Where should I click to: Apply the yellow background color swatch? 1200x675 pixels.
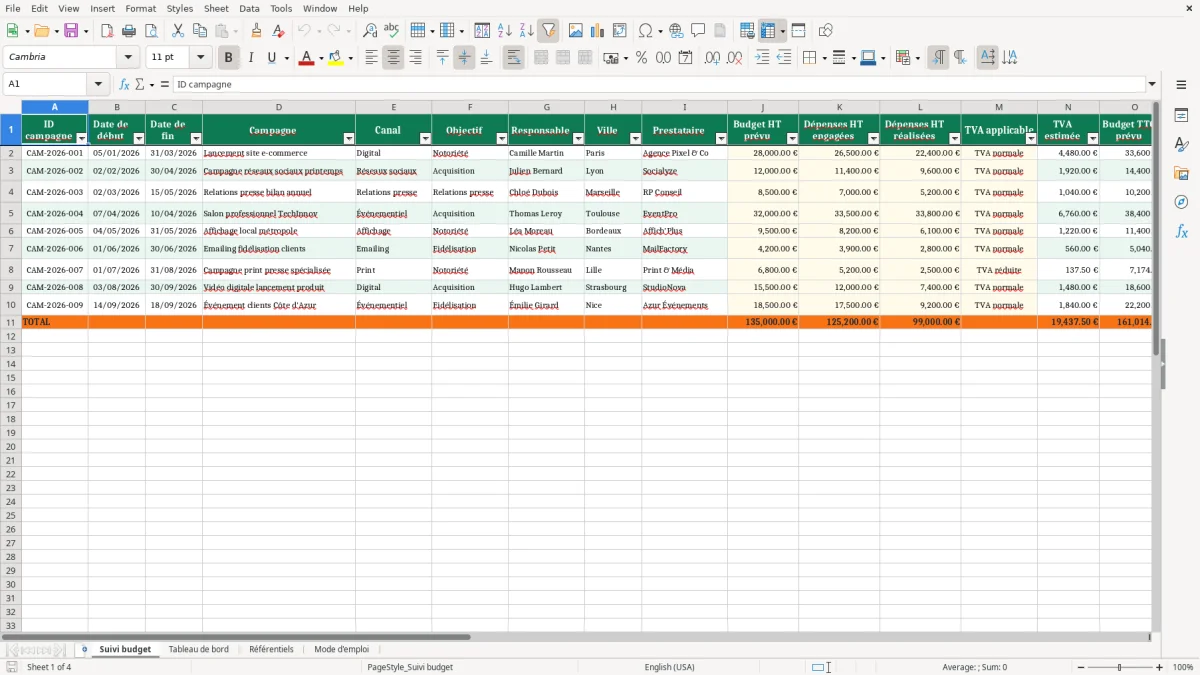click(336, 58)
